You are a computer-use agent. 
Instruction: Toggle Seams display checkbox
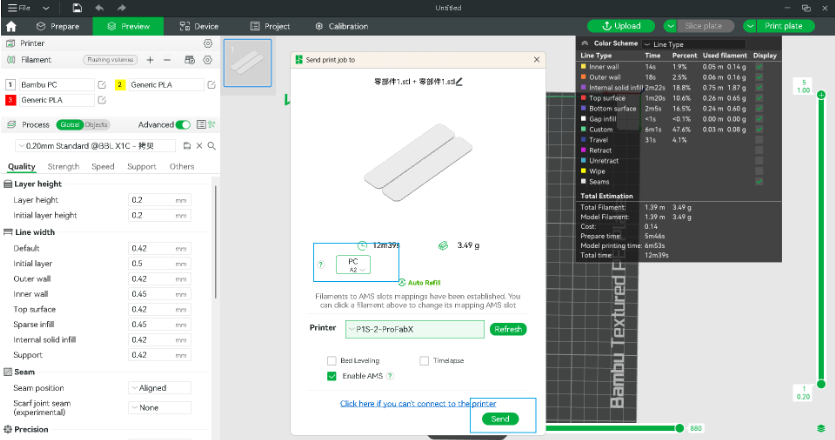759,182
